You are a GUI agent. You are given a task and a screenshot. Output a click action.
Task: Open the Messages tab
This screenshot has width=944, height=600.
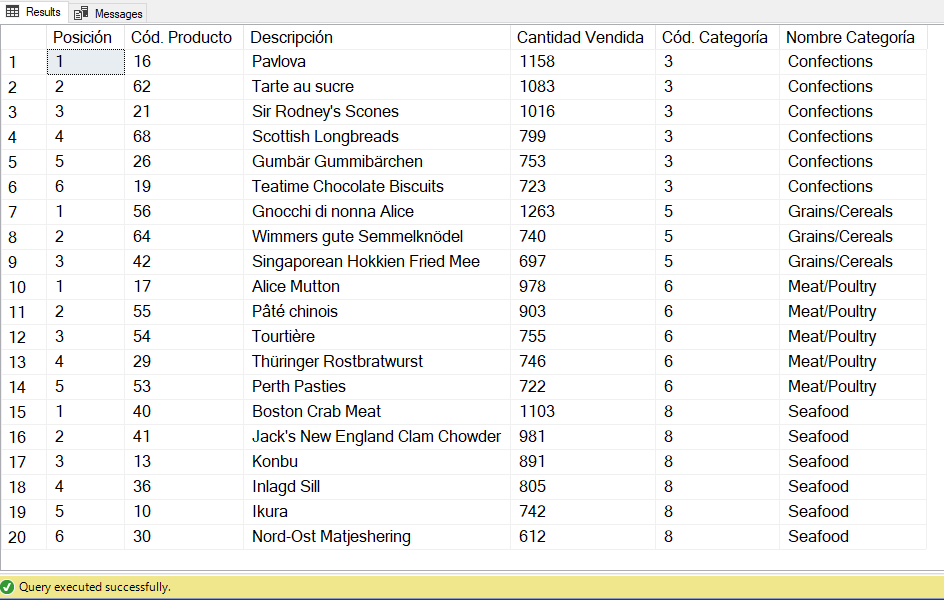pyautogui.click(x=108, y=13)
